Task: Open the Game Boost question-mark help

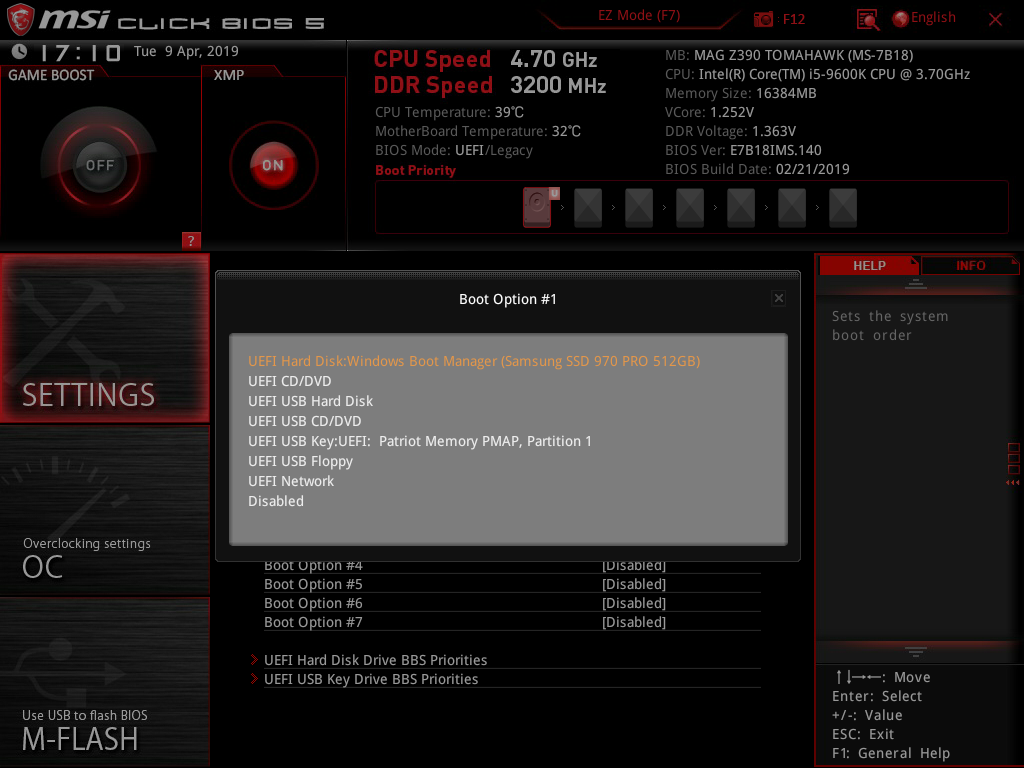Action: (191, 240)
